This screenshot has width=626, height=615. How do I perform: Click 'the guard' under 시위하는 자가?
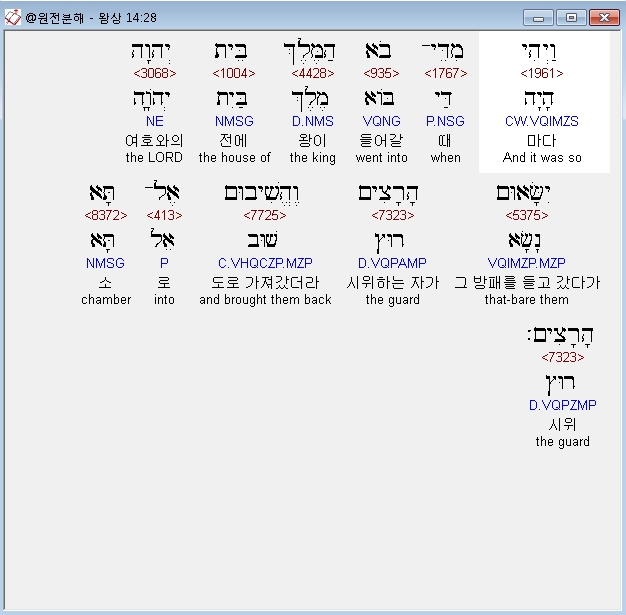tap(392, 300)
